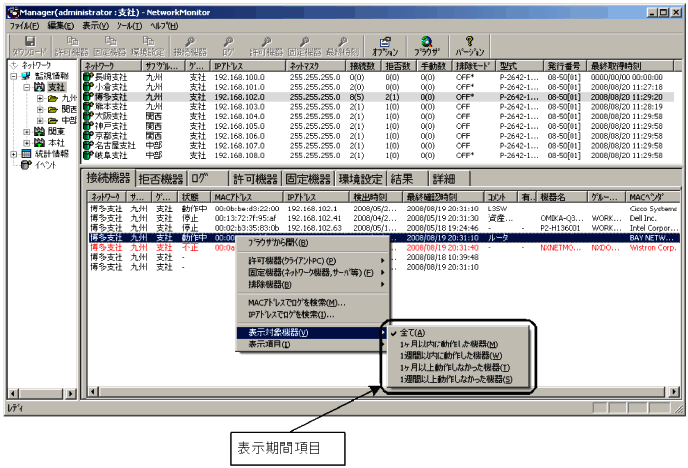Switch to the 拒否機器 tab
Screen dimensions: 688x468
pyautogui.click(x=159, y=178)
